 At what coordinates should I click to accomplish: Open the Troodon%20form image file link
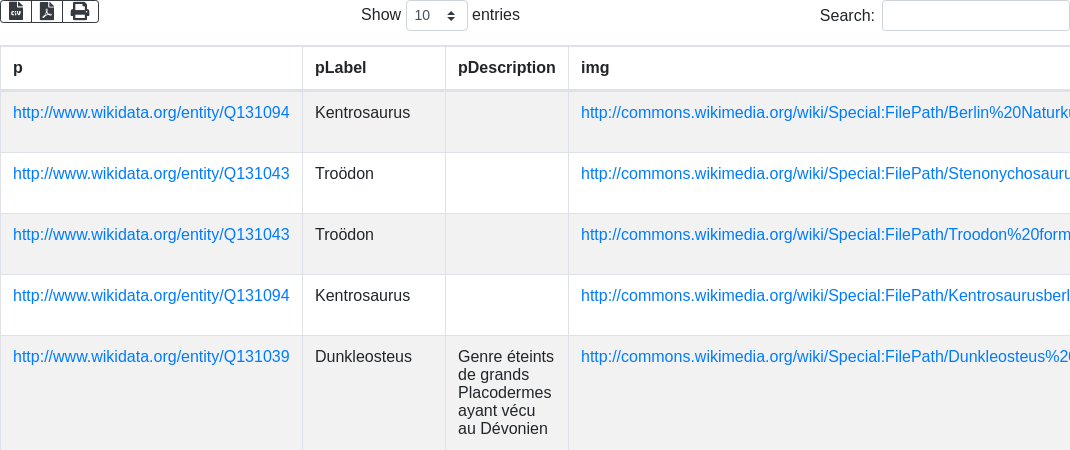click(825, 235)
